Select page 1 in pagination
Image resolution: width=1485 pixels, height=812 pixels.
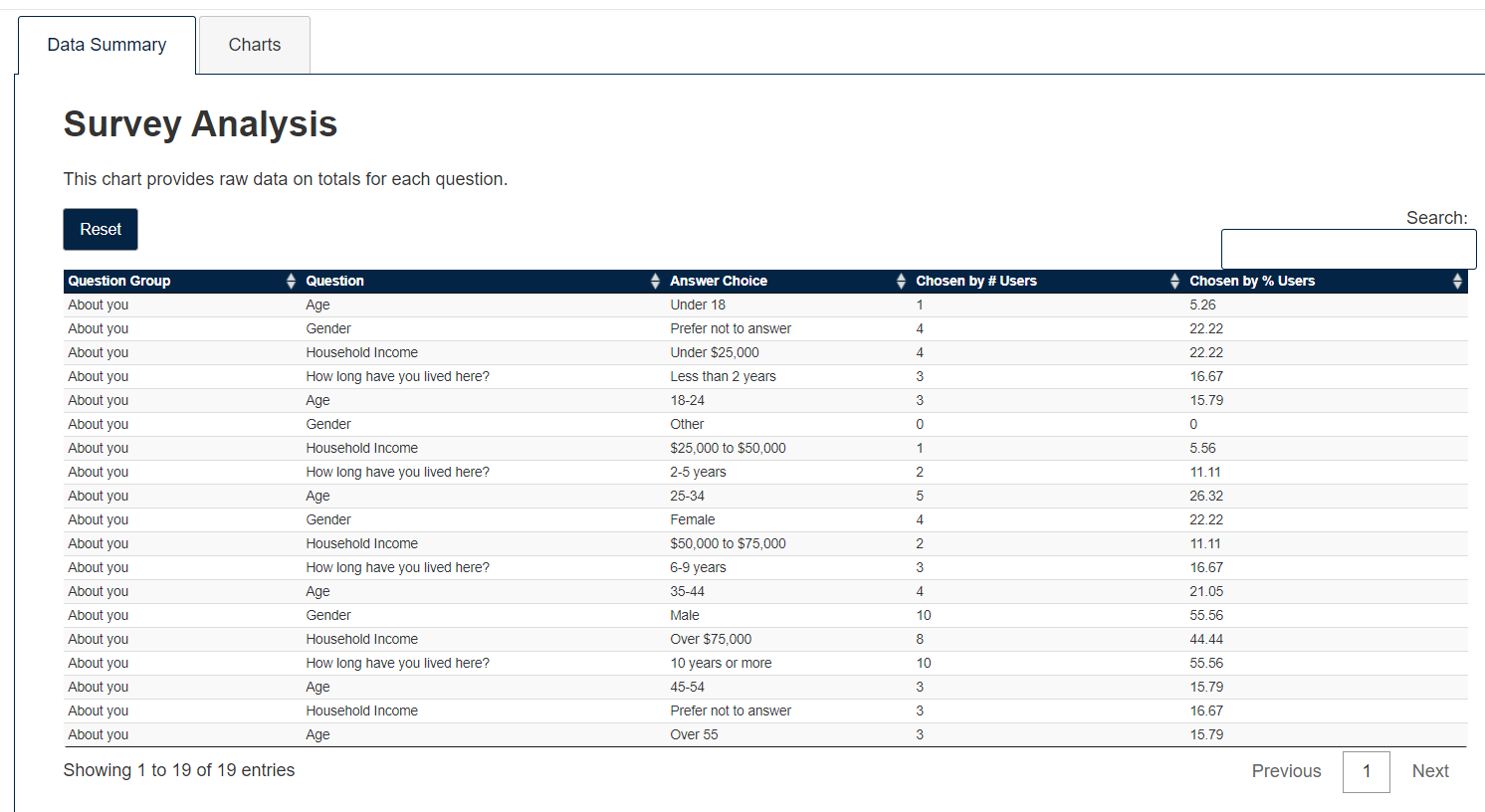pos(1367,772)
